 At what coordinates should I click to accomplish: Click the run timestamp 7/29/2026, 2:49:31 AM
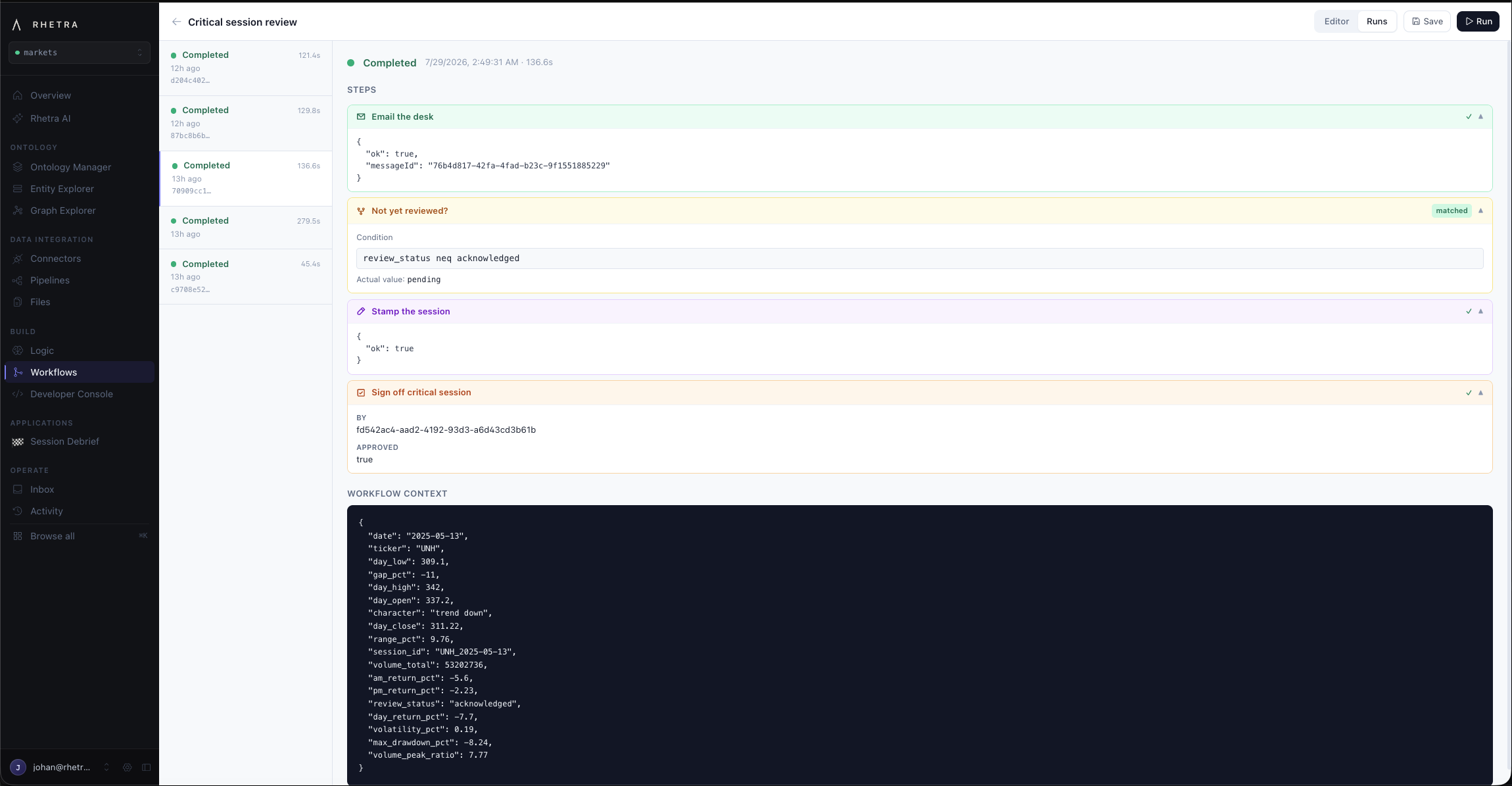471,62
